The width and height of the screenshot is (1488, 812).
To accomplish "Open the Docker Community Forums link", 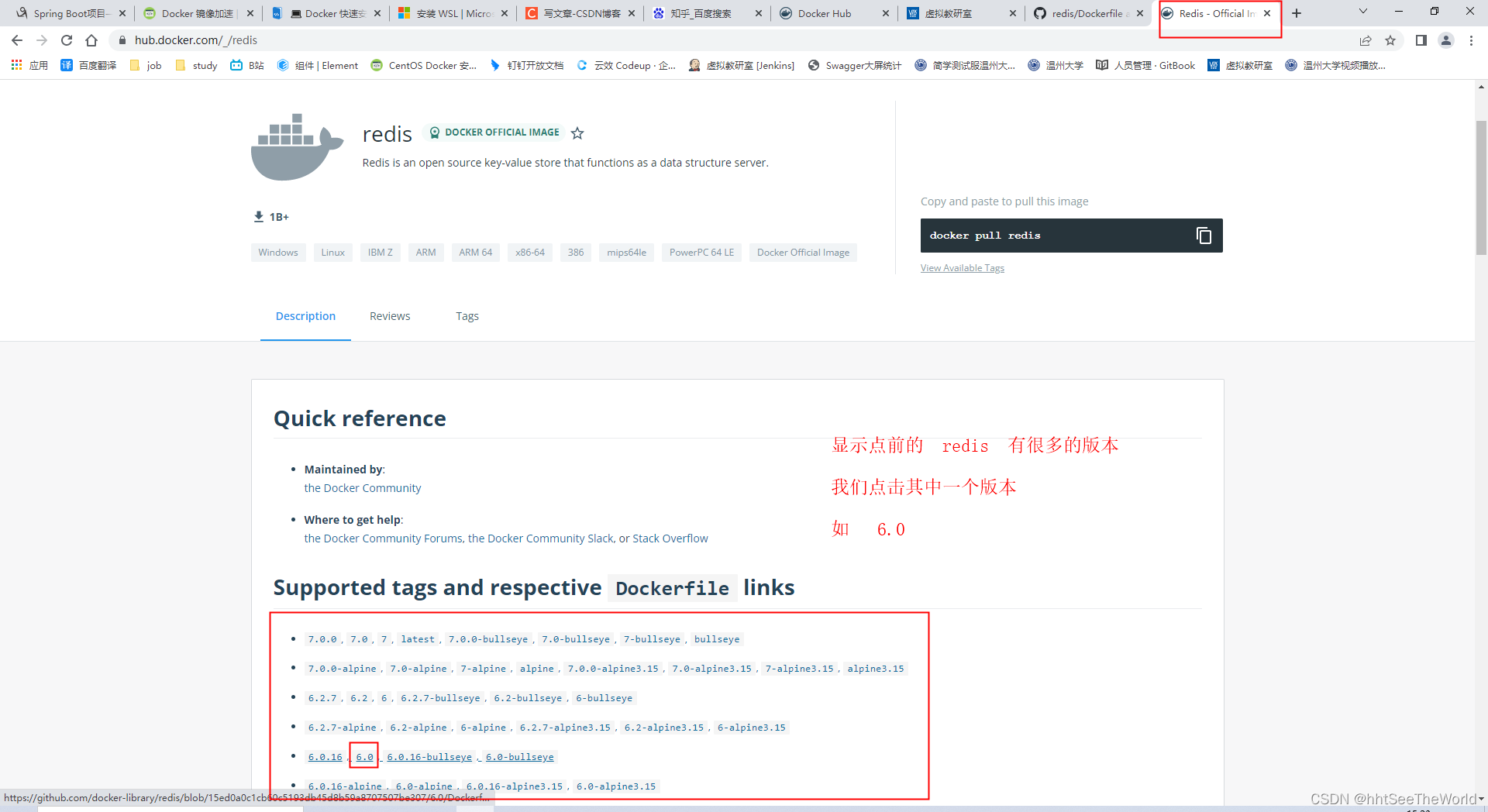I will [x=384, y=538].
